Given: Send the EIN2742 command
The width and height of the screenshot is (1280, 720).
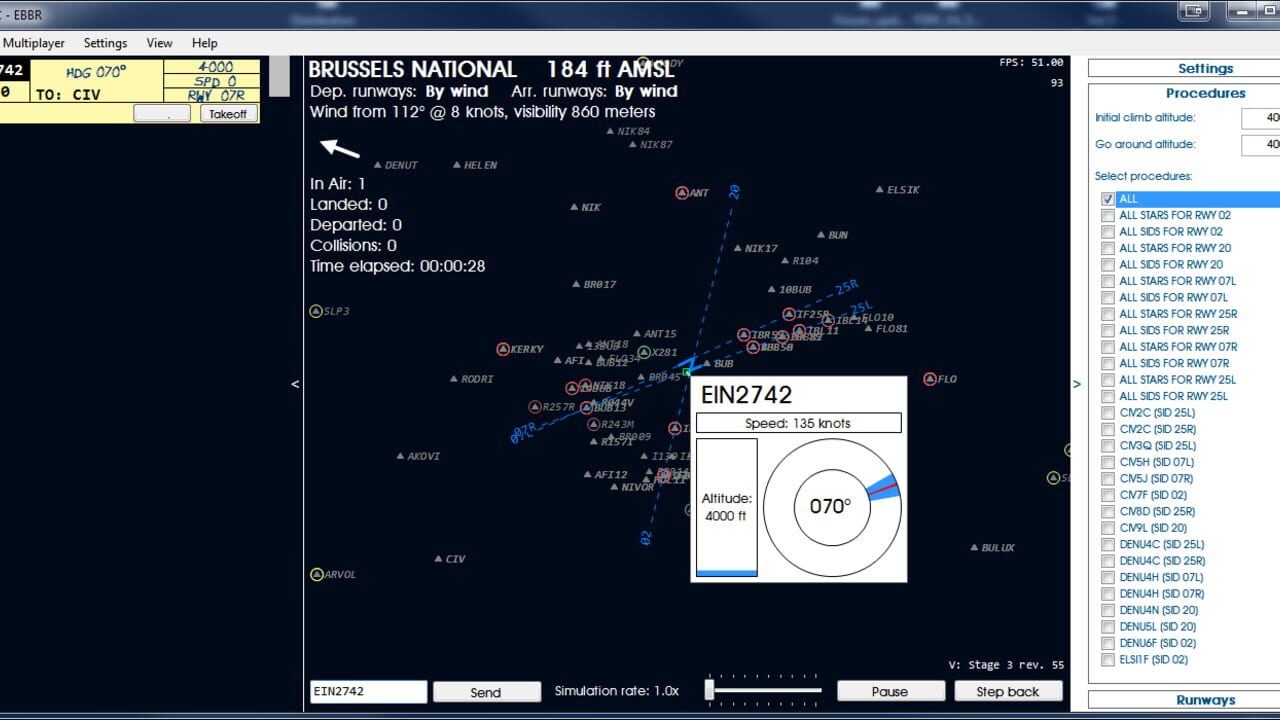Looking at the screenshot, I should (x=485, y=692).
